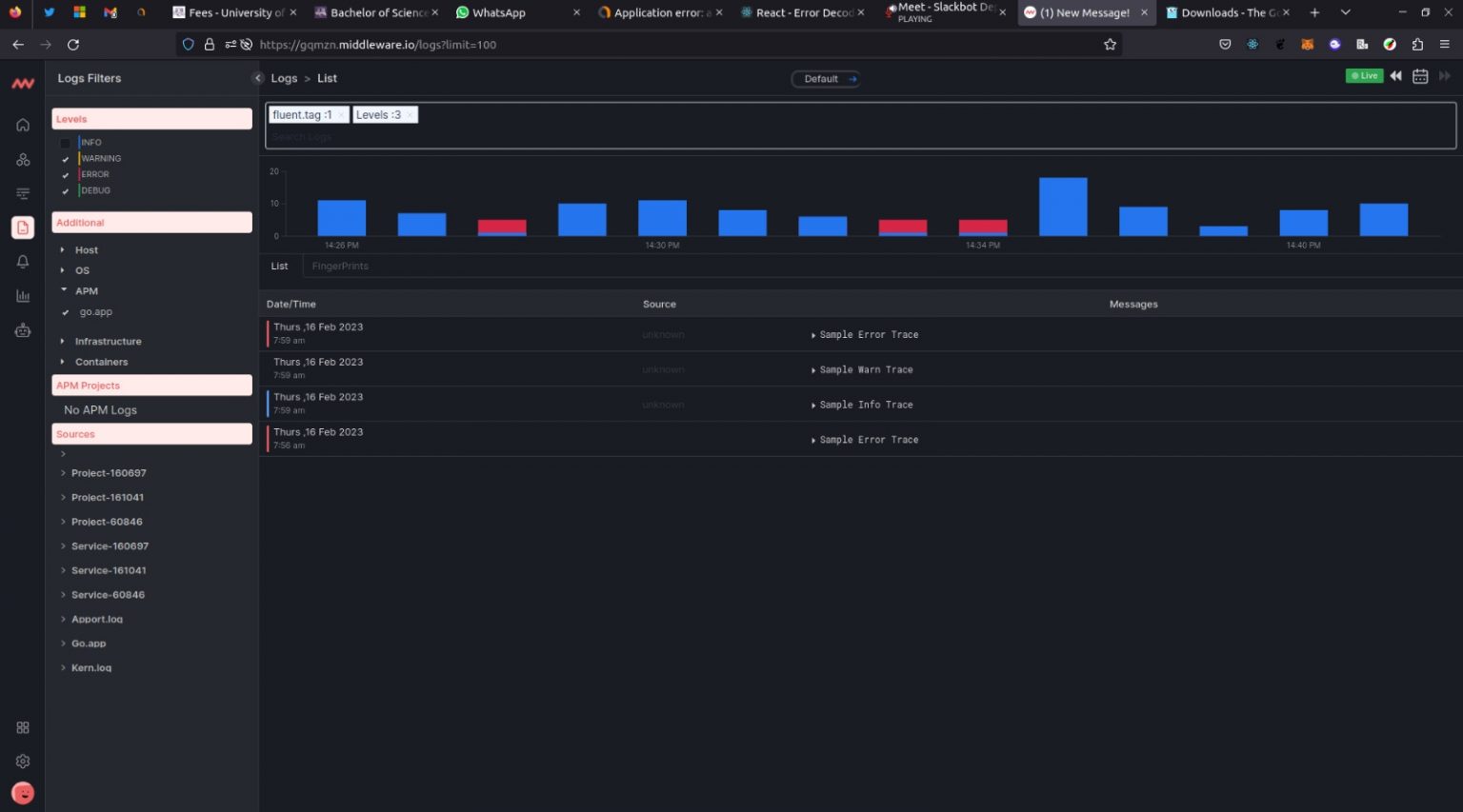Open the bar-chart dashboards icon in sidebar

pos(23,295)
